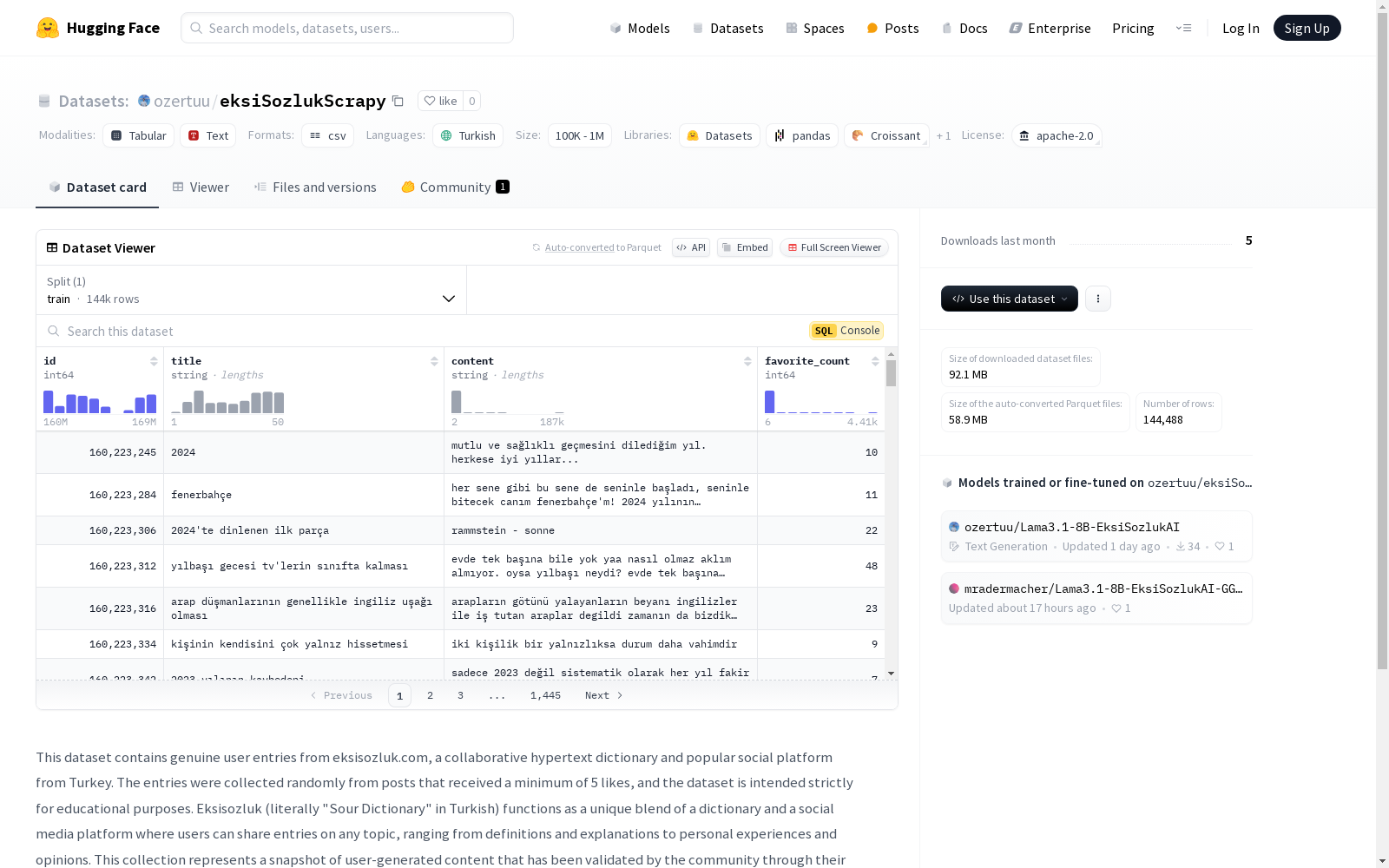The width and height of the screenshot is (1389, 868).
Task: Sort the content column via its icon
Action: [x=747, y=361]
